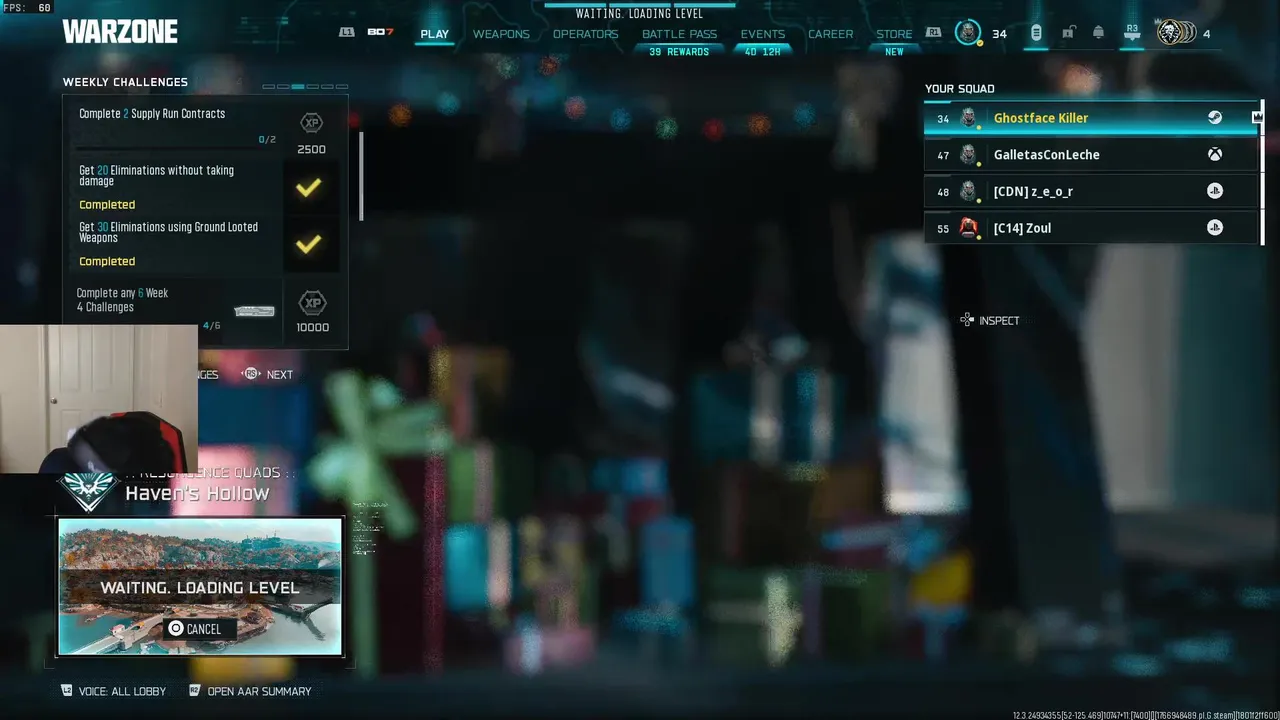Click the party leader crown icon
This screenshot has height=720, width=1280.
[x=1257, y=118]
